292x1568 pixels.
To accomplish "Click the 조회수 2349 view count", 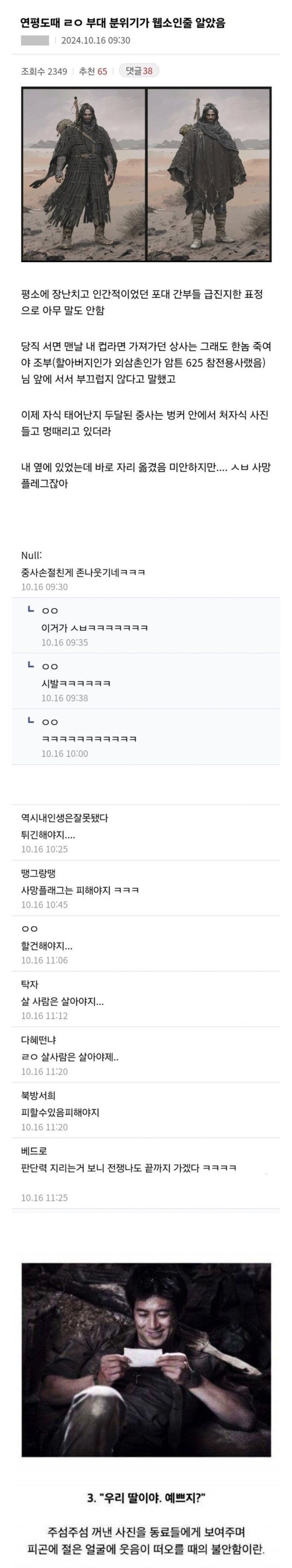I will click(x=44, y=71).
